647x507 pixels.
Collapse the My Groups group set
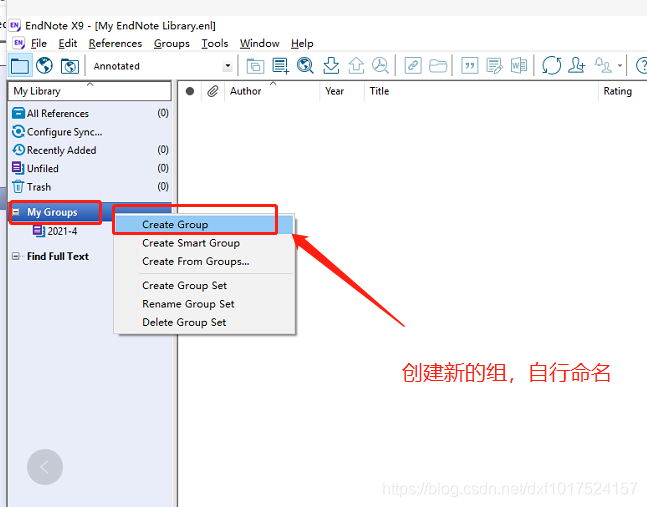[16, 212]
